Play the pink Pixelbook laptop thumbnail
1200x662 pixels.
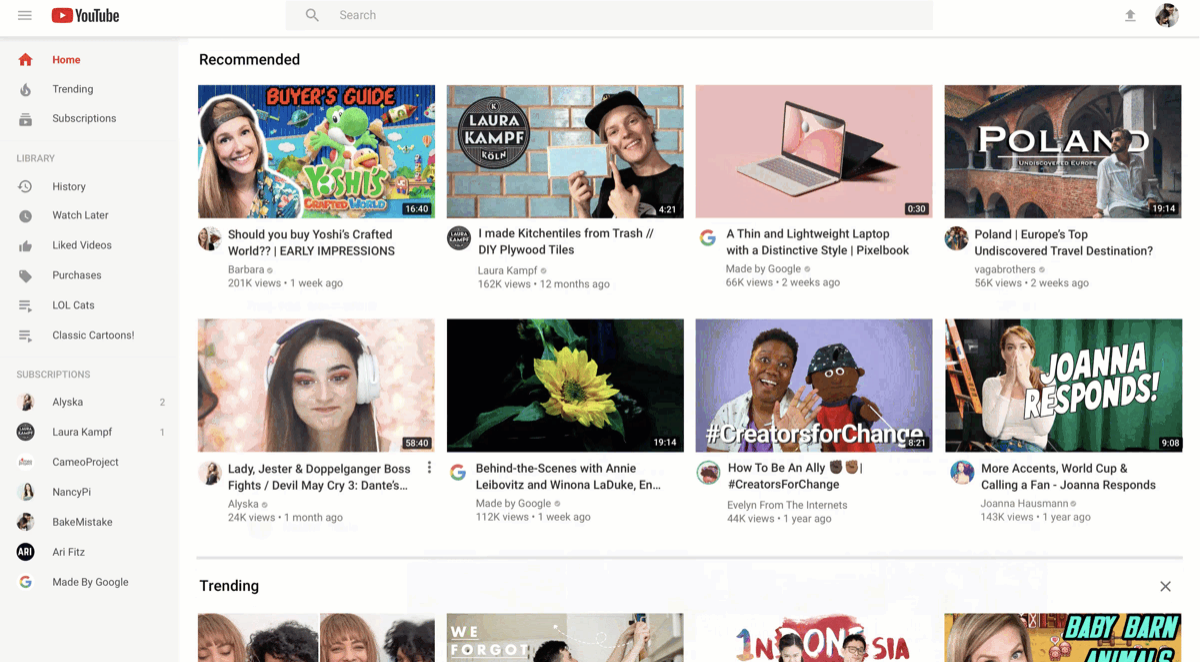coord(814,151)
